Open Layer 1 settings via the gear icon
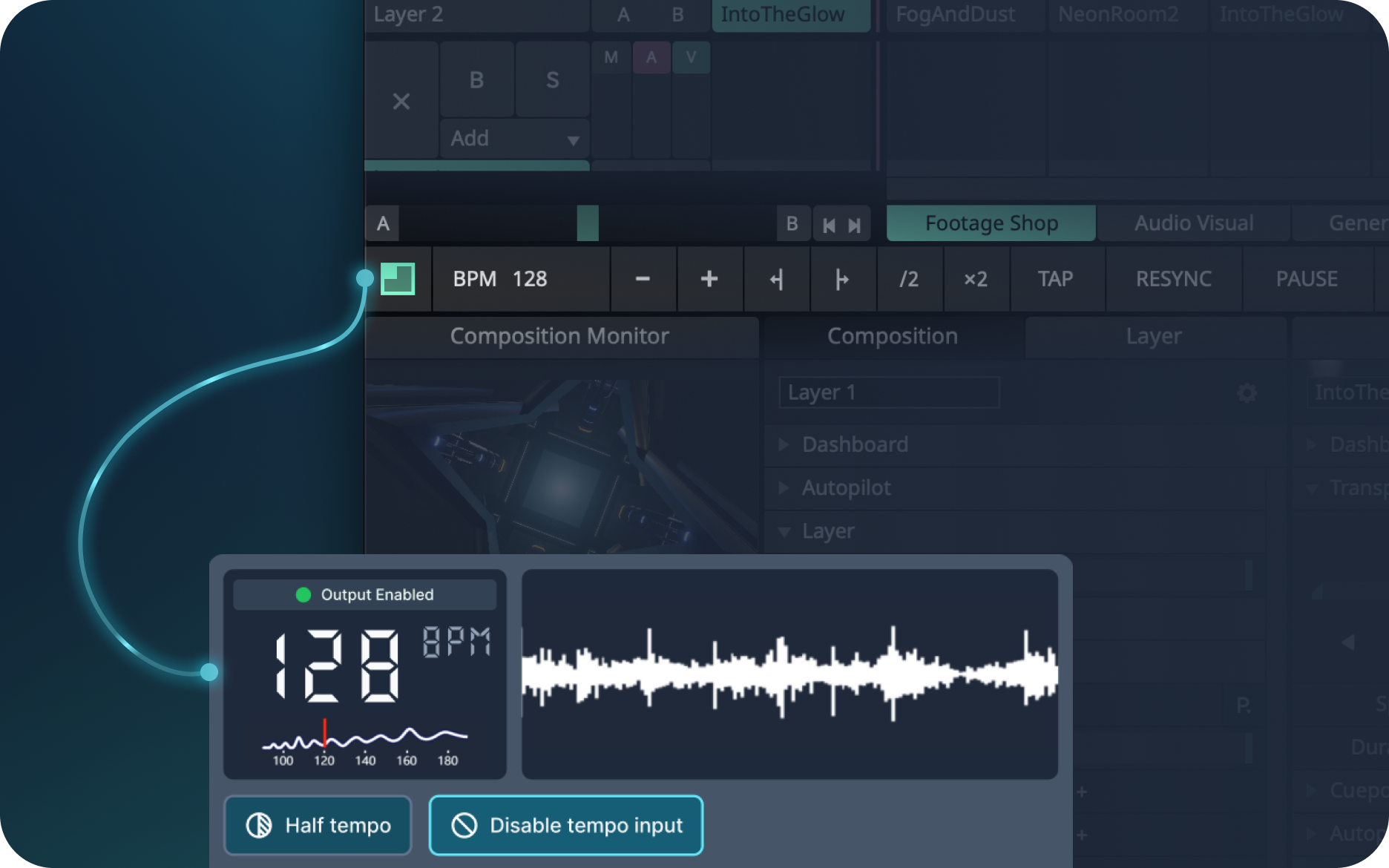The height and width of the screenshot is (868, 1389). point(1247,392)
